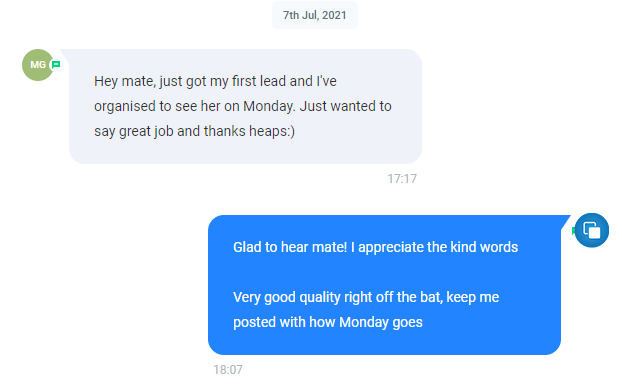Click the line "posted with how Monday goes"
Screen dimensions: 622x385
(x=328, y=322)
